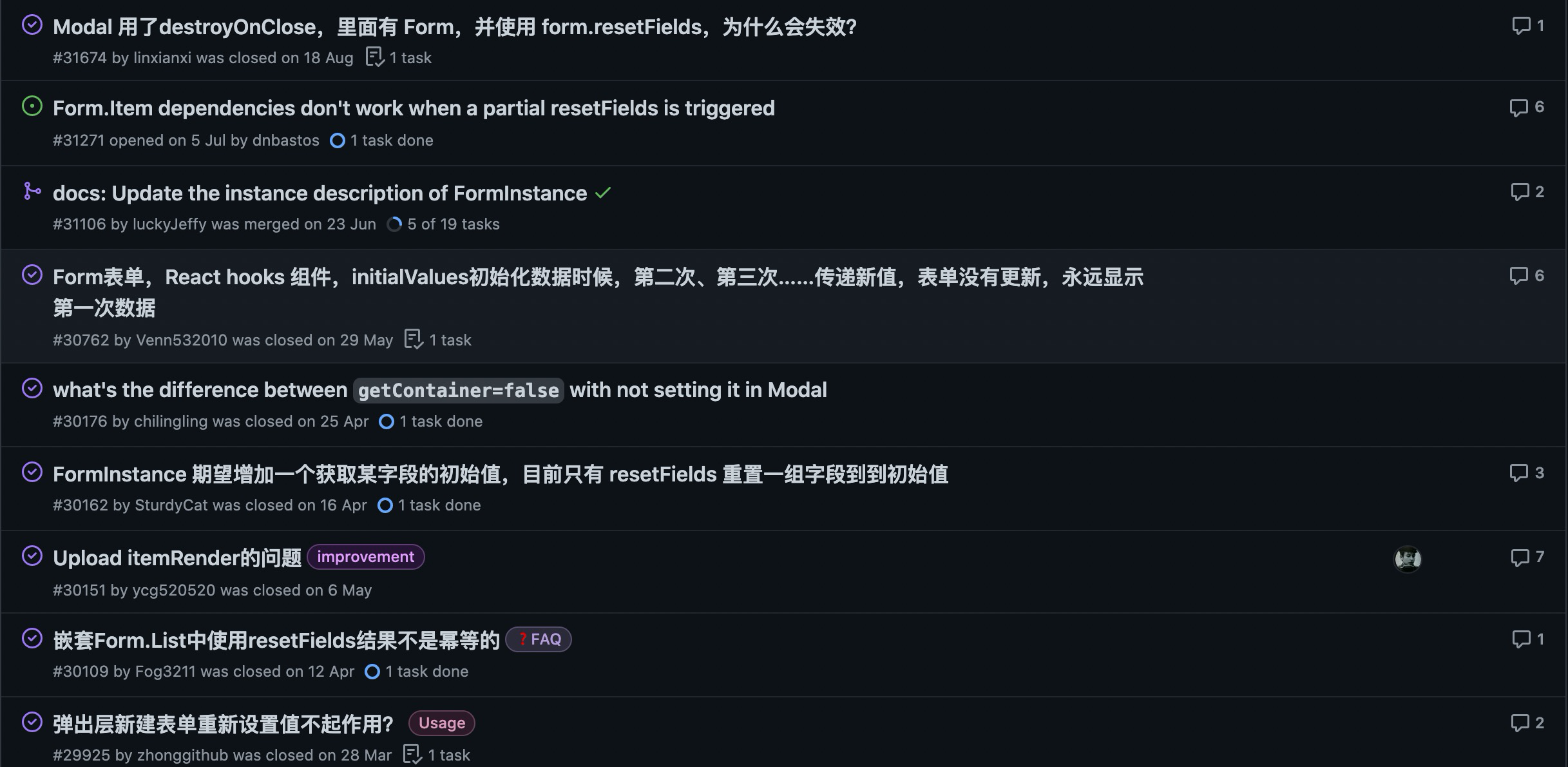Image resolution: width=1568 pixels, height=767 pixels.
Task: Click the green check status on the docs PR
Action: [603, 193]
